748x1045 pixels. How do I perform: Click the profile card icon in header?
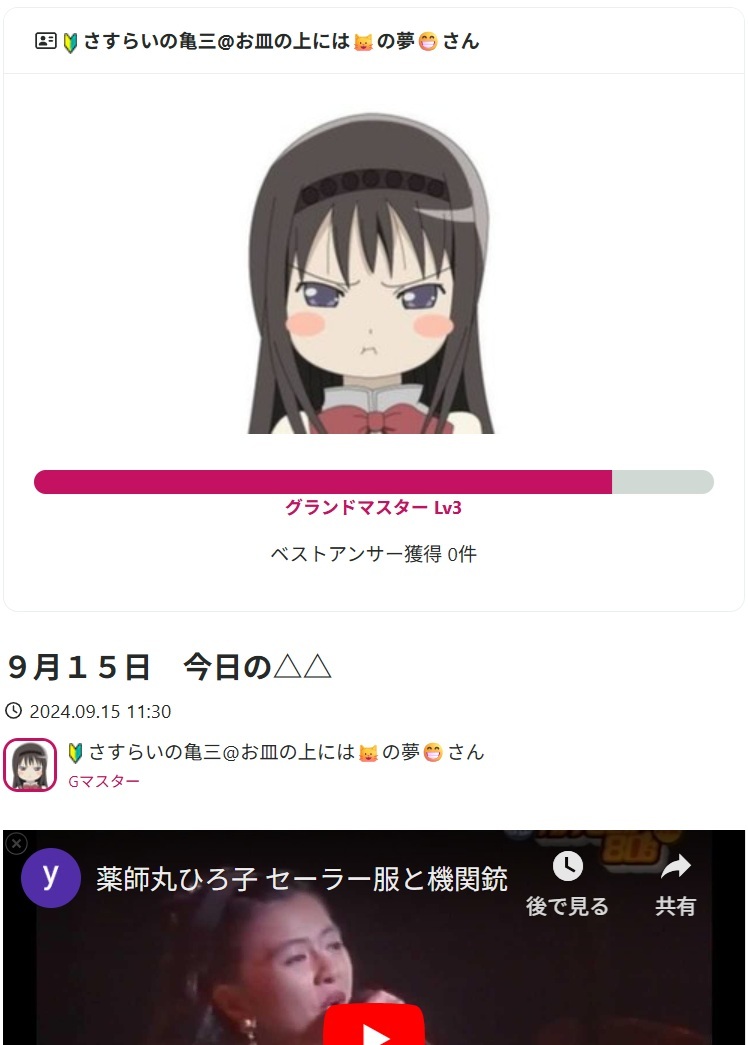coord(45,41)
